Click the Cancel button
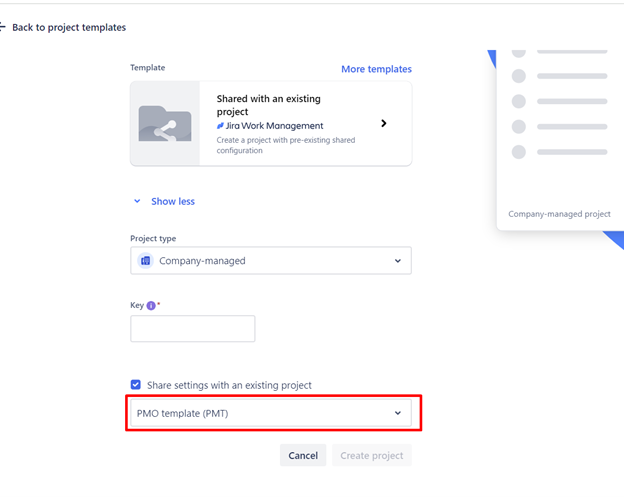The image size is (624, 497). (x=303, y=455)
